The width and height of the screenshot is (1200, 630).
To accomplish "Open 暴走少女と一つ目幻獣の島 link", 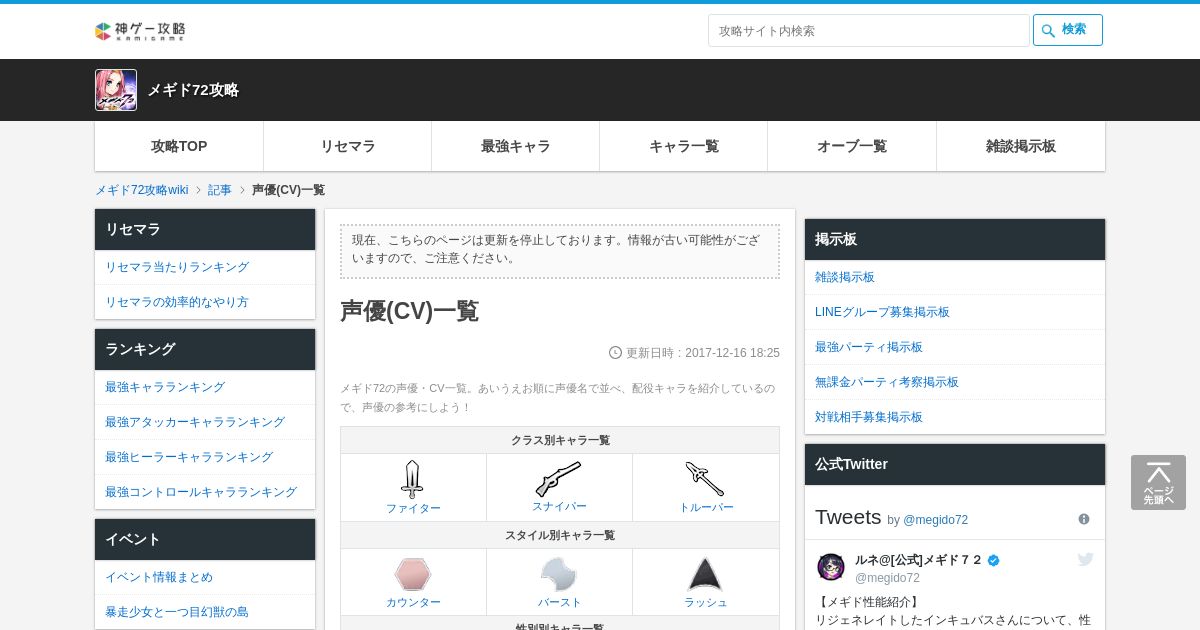I will click(x=177, y=612).
